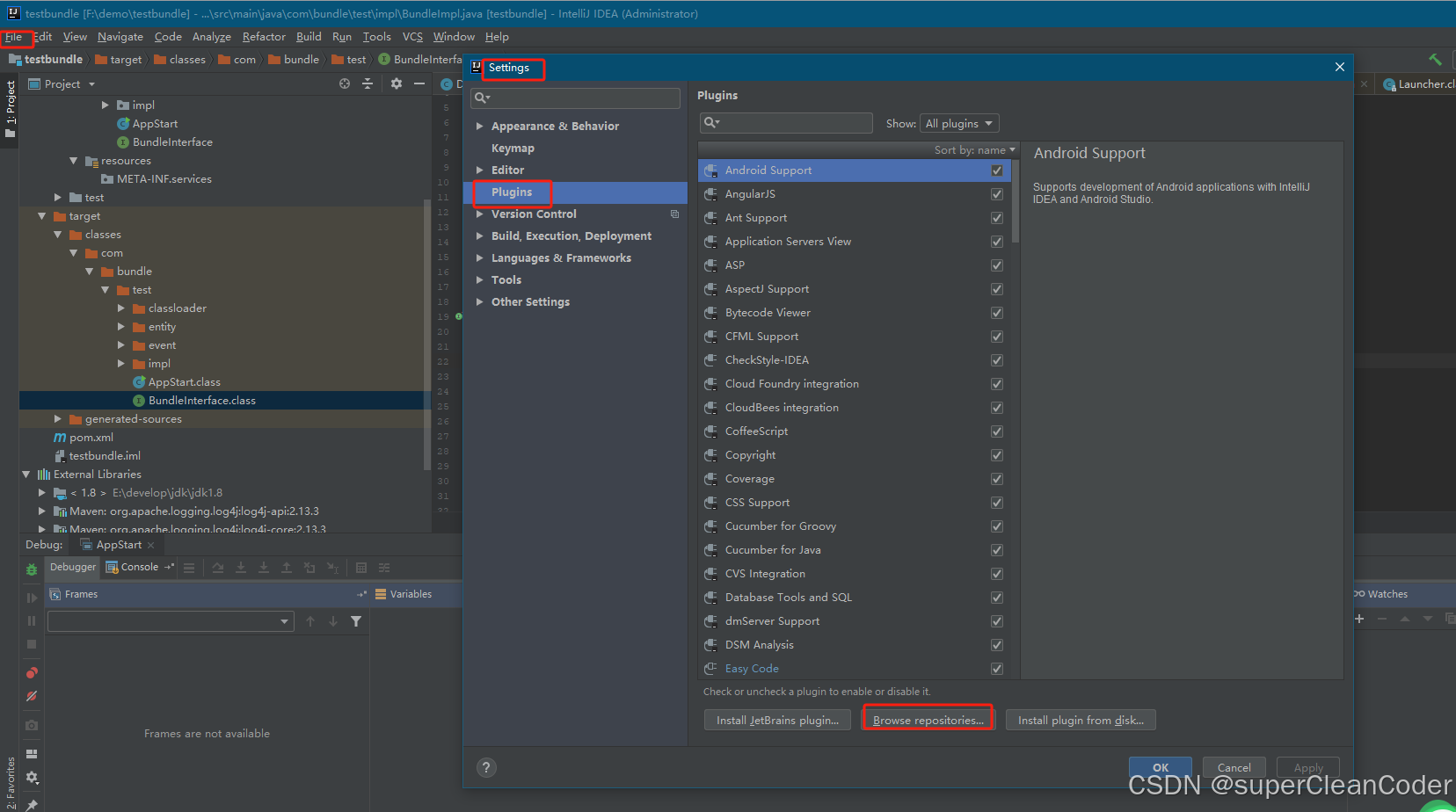This screenshot has width=1456, height=812.
Task: Expand Languages & Frameworks section
Action: pyautogui.click(x=480, y=258)
